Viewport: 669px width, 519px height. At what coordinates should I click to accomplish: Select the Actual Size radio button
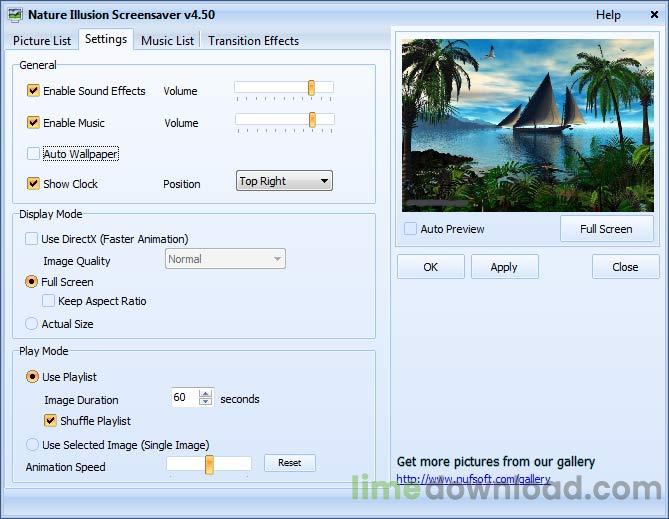coord(32,324)
